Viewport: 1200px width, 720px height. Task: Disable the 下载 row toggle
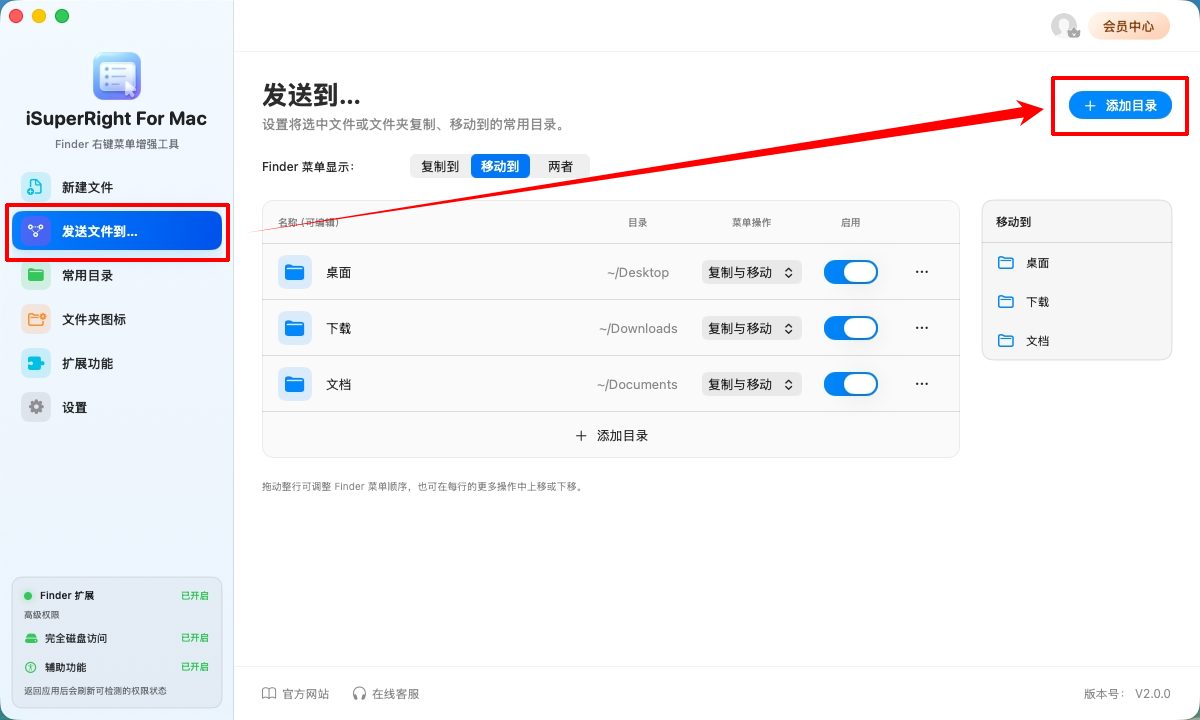(x=851, y=328)
